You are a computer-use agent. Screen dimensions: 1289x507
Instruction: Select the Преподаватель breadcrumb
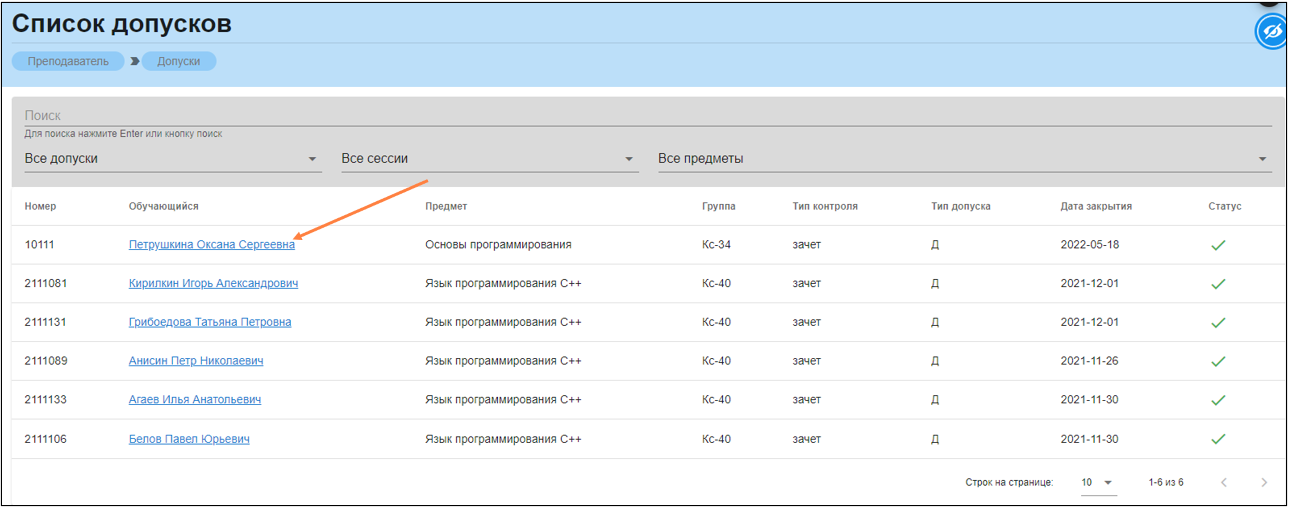click(x=68, y=61)
